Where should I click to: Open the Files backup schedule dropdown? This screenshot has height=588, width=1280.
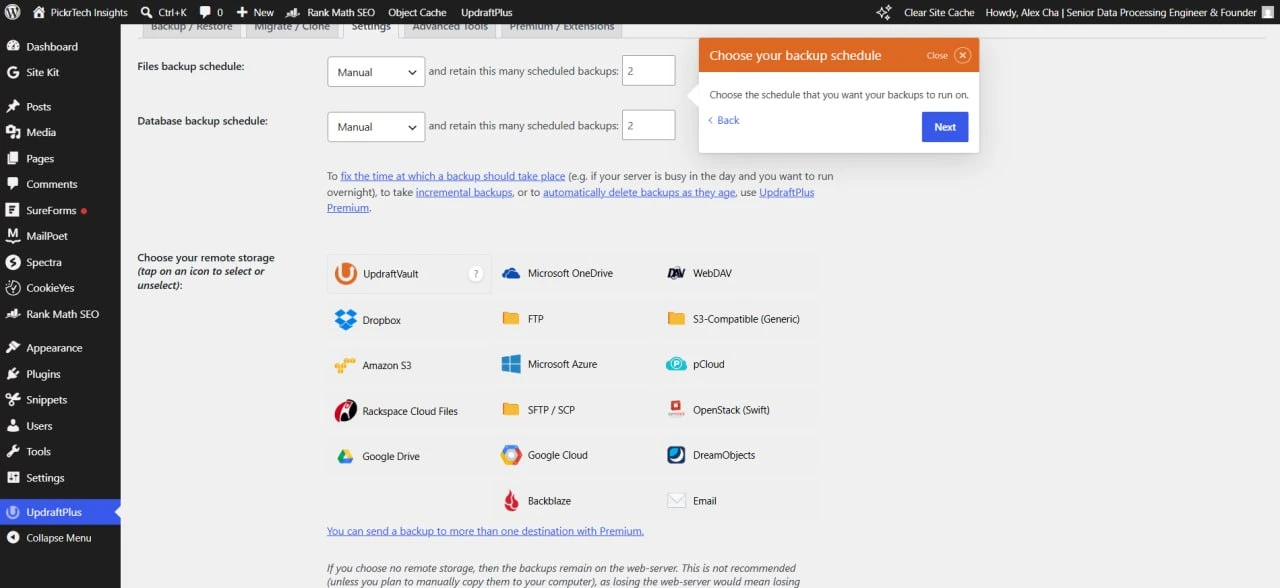376,72
